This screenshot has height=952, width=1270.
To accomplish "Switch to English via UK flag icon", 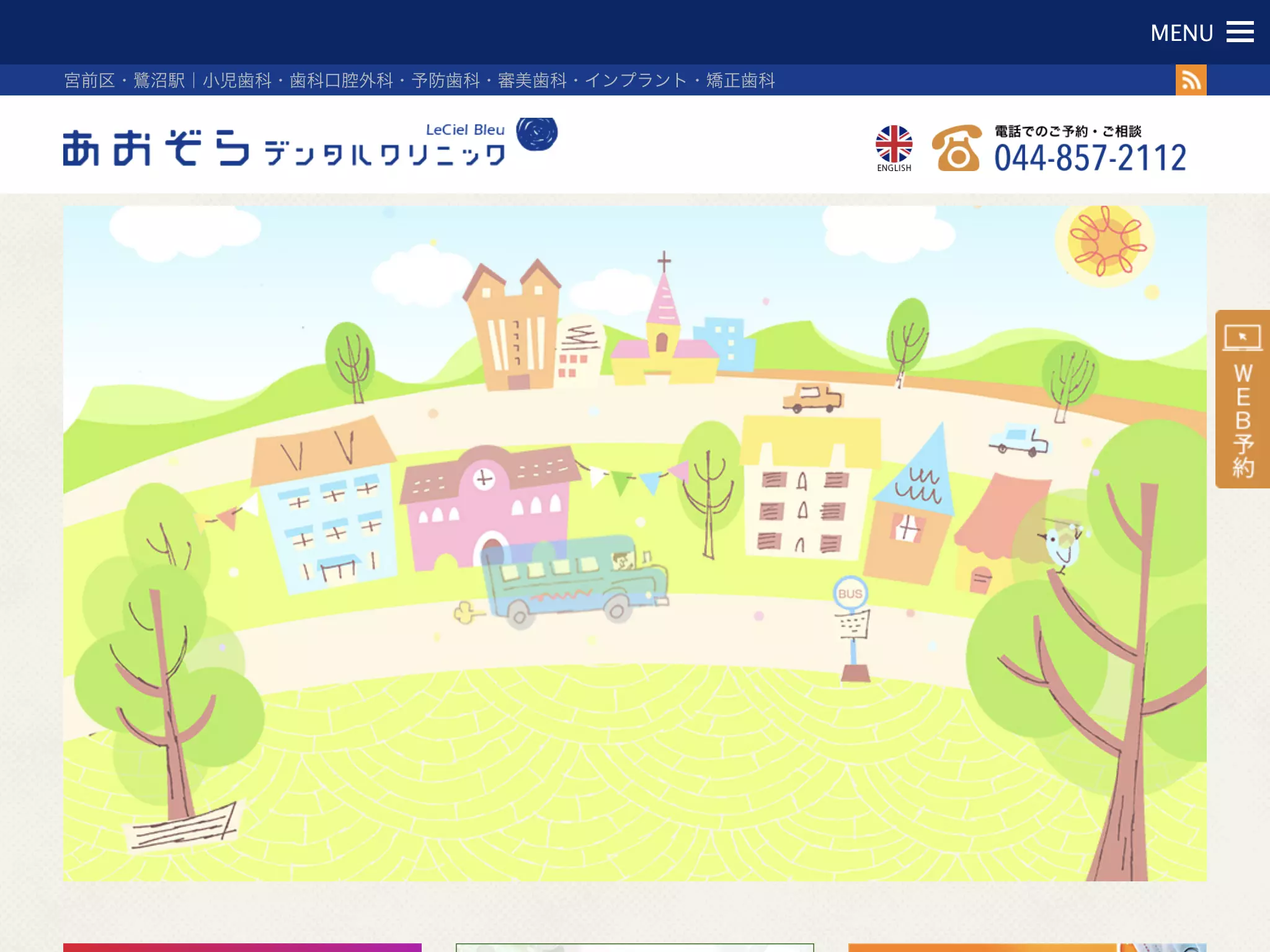I will [894, 149].
